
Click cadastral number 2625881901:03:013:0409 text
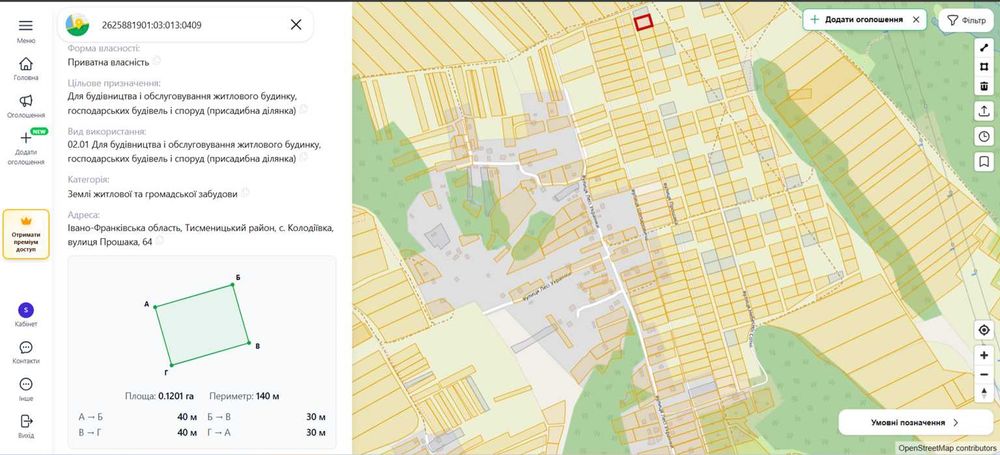[152, 25]
